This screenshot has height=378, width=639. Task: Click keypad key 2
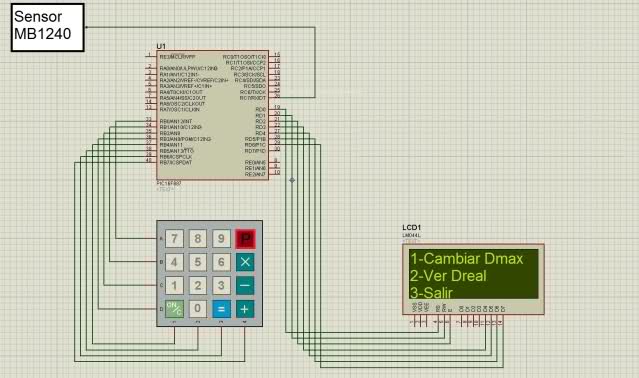pyautogui.click(x=198, y=286)
